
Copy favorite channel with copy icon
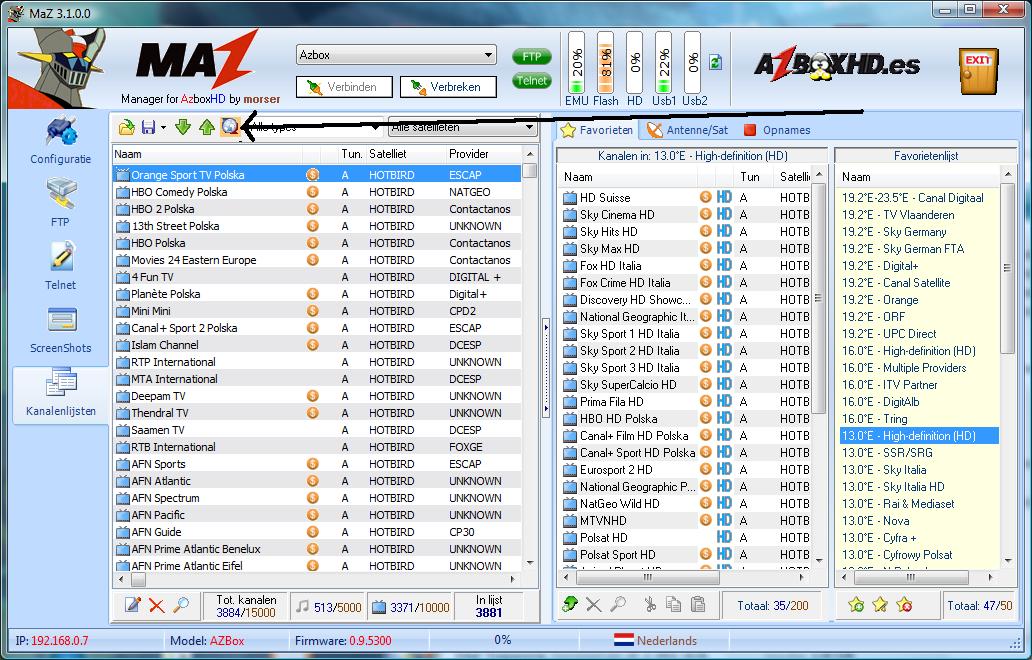click(x=673, y=604)
